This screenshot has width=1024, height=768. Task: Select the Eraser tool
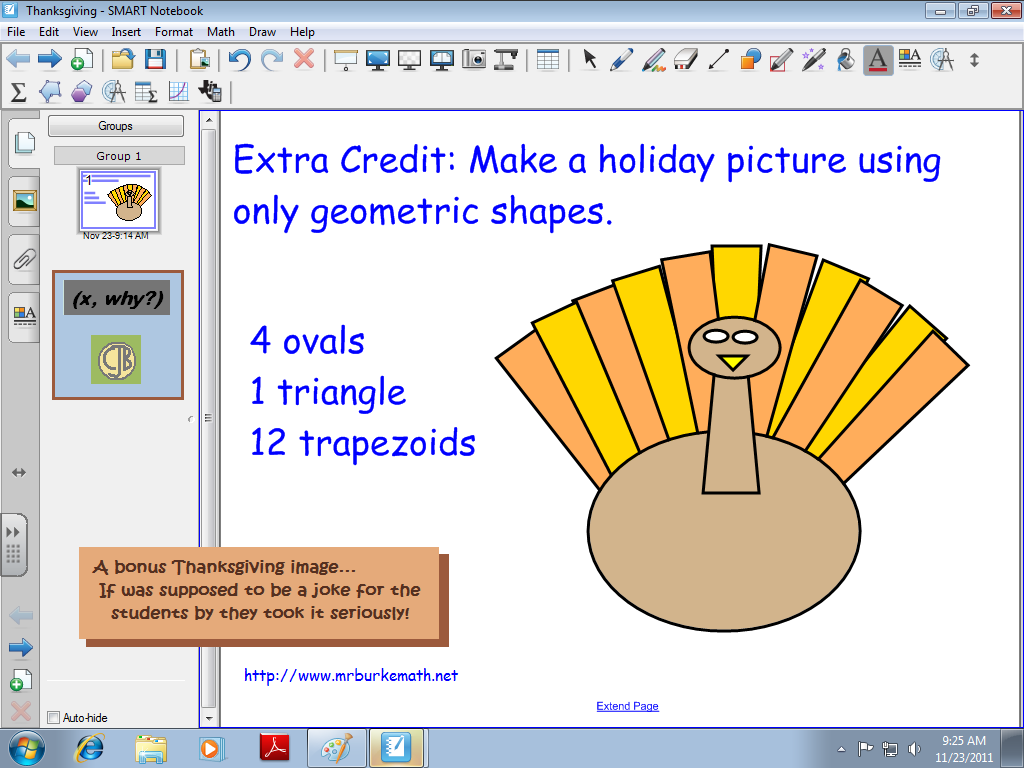point(685,59)
